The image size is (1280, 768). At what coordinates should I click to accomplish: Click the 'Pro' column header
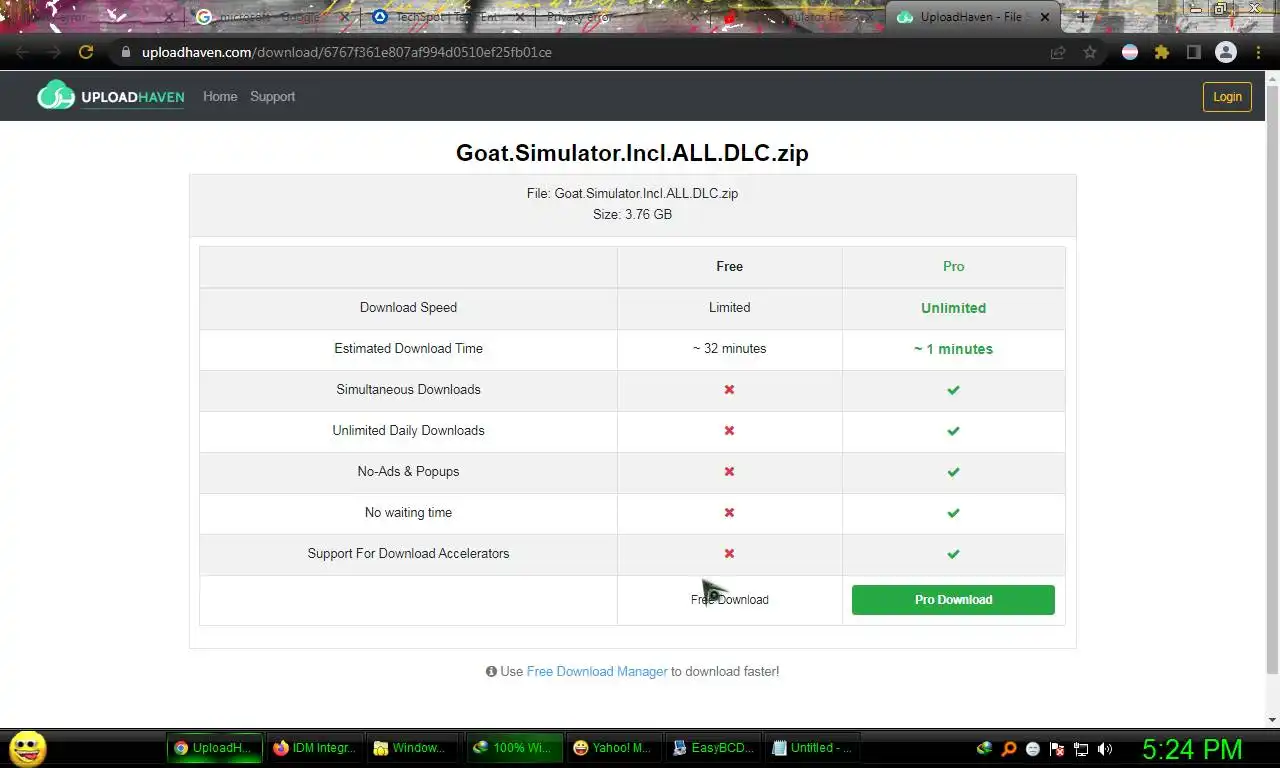[x=953, y=266]
